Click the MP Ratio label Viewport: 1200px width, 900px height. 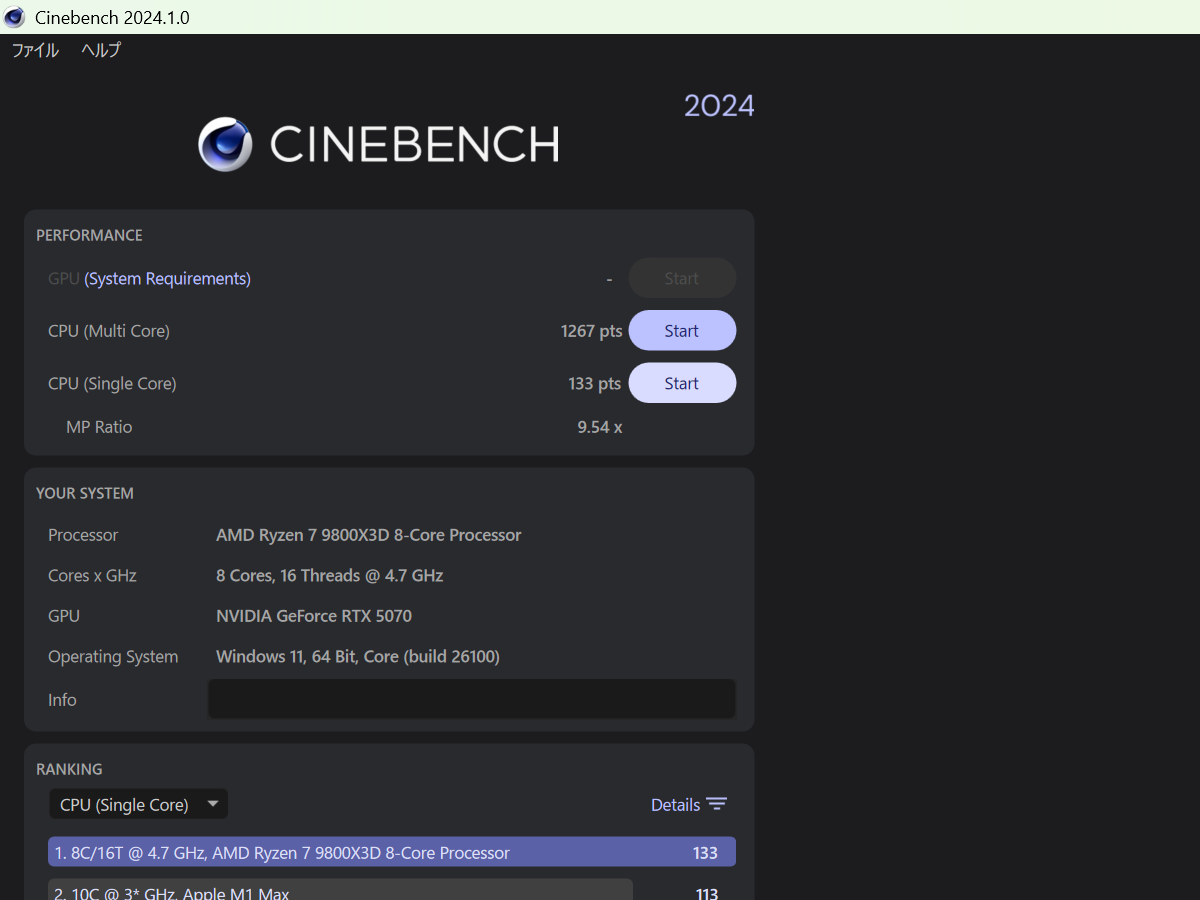(x=99, y=427)
